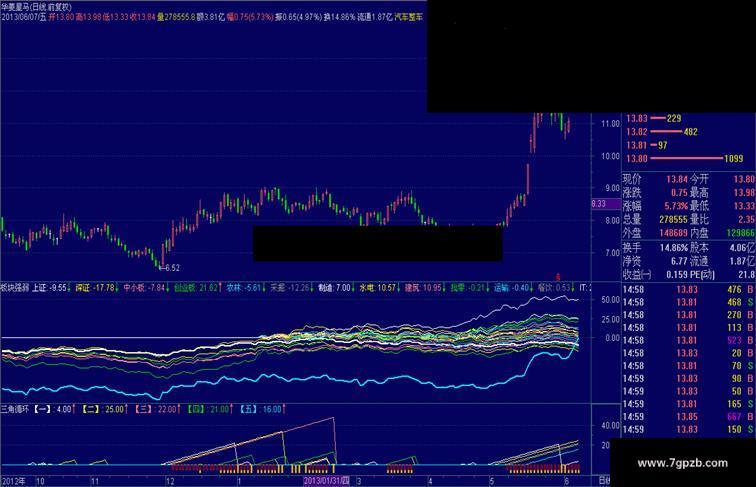Click the 中小板 -7.84 indicator value
Screen dimensions: 756x487
(144, 288)
